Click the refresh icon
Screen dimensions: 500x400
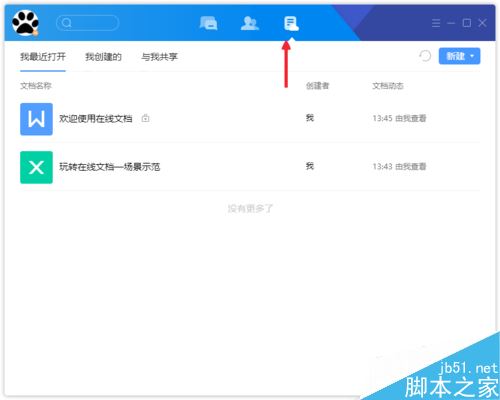tap(425, 56)
